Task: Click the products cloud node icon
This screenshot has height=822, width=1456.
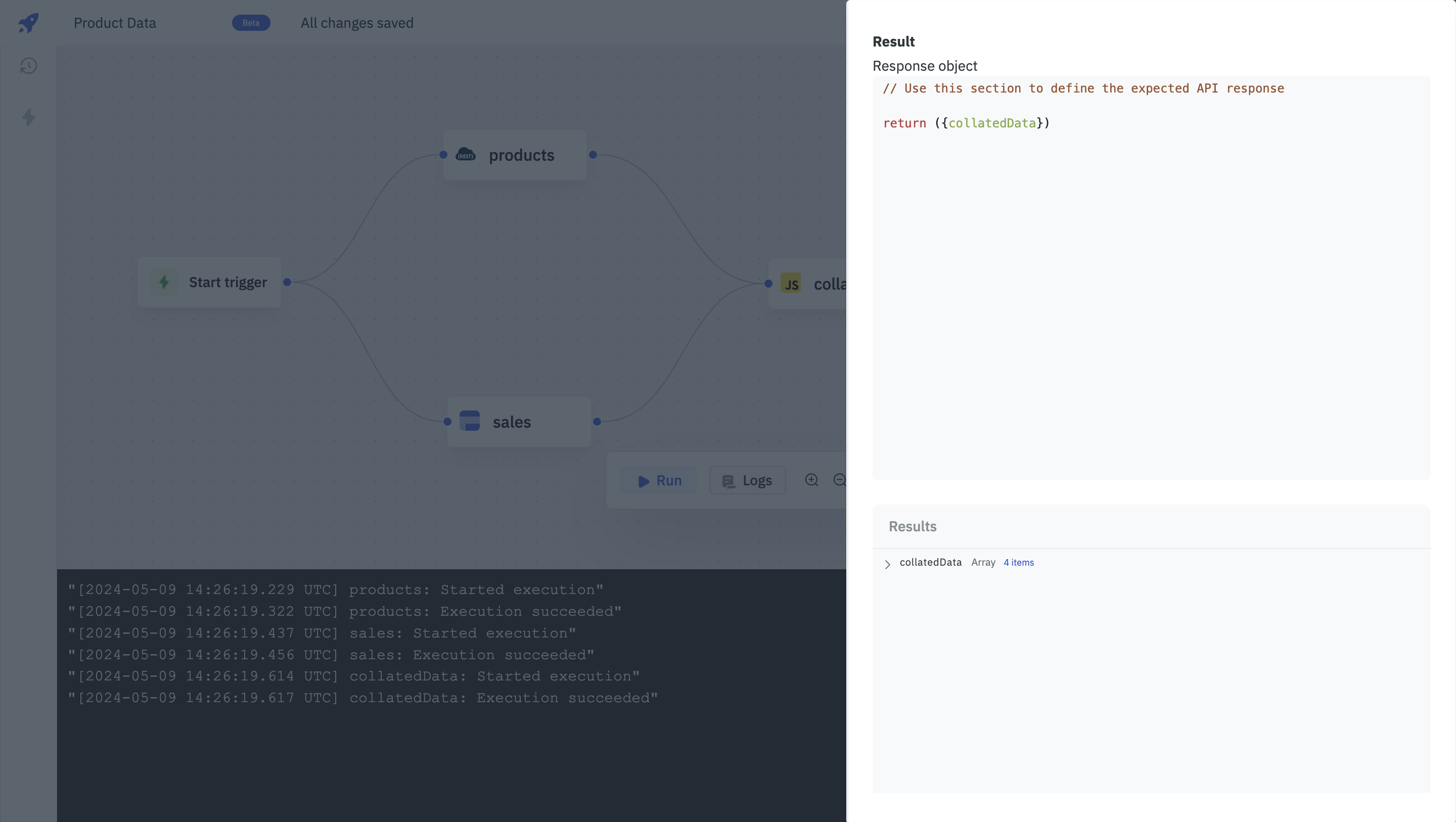Action: [x=465, y=155]
